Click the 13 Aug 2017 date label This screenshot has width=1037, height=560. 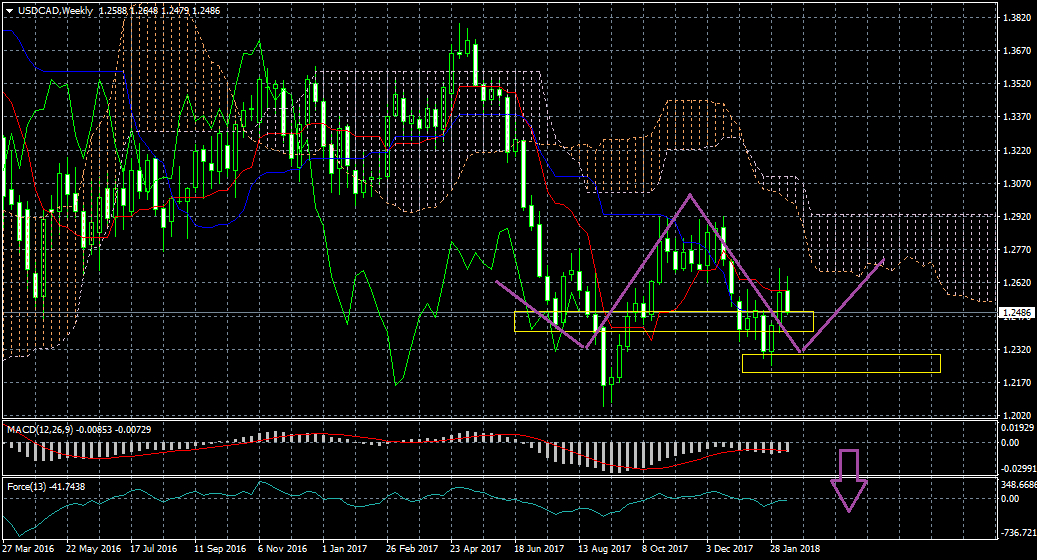tap(604, 549)
